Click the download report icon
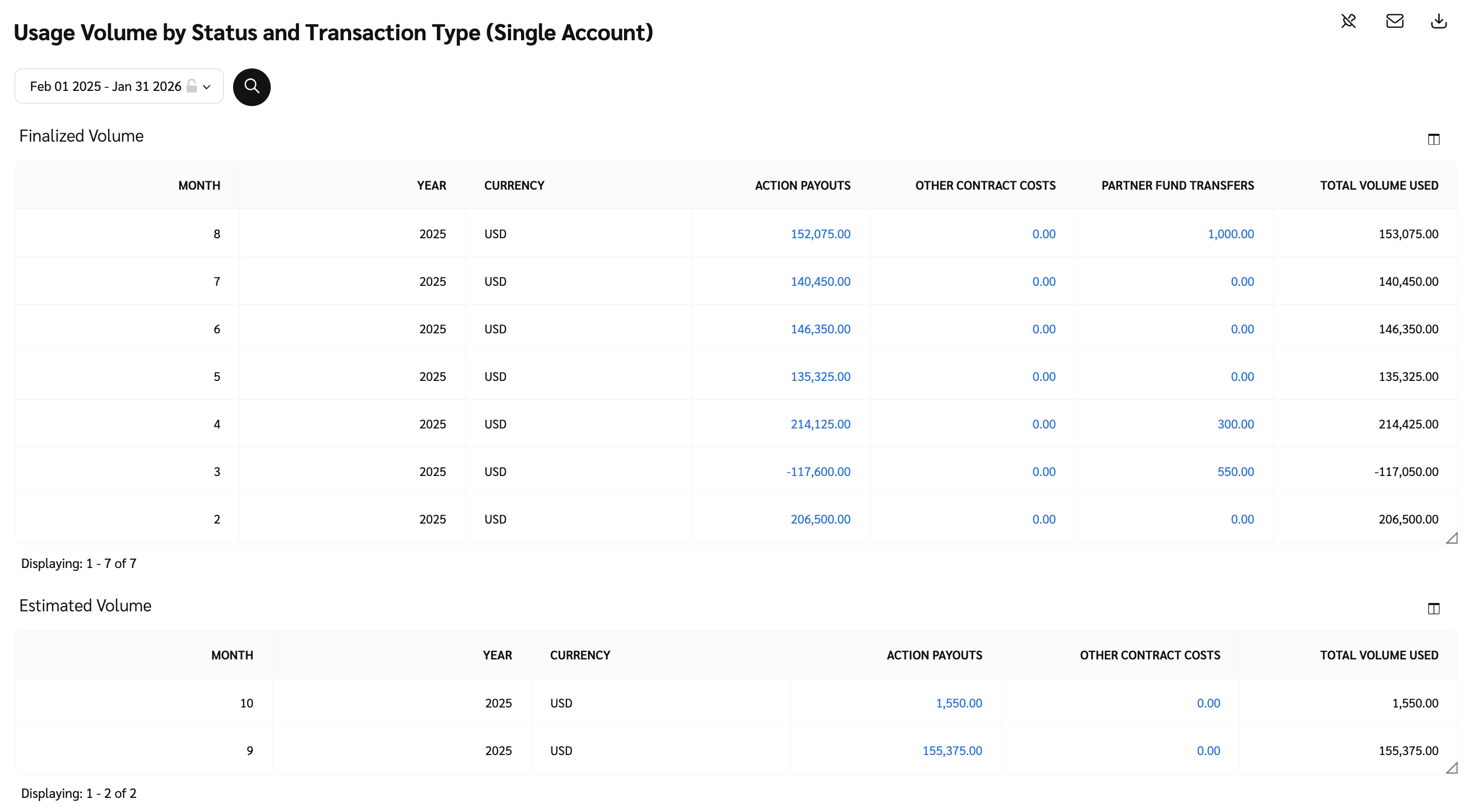The width and height of the screenshot is (1479, 812). [x=1438, y=21]
